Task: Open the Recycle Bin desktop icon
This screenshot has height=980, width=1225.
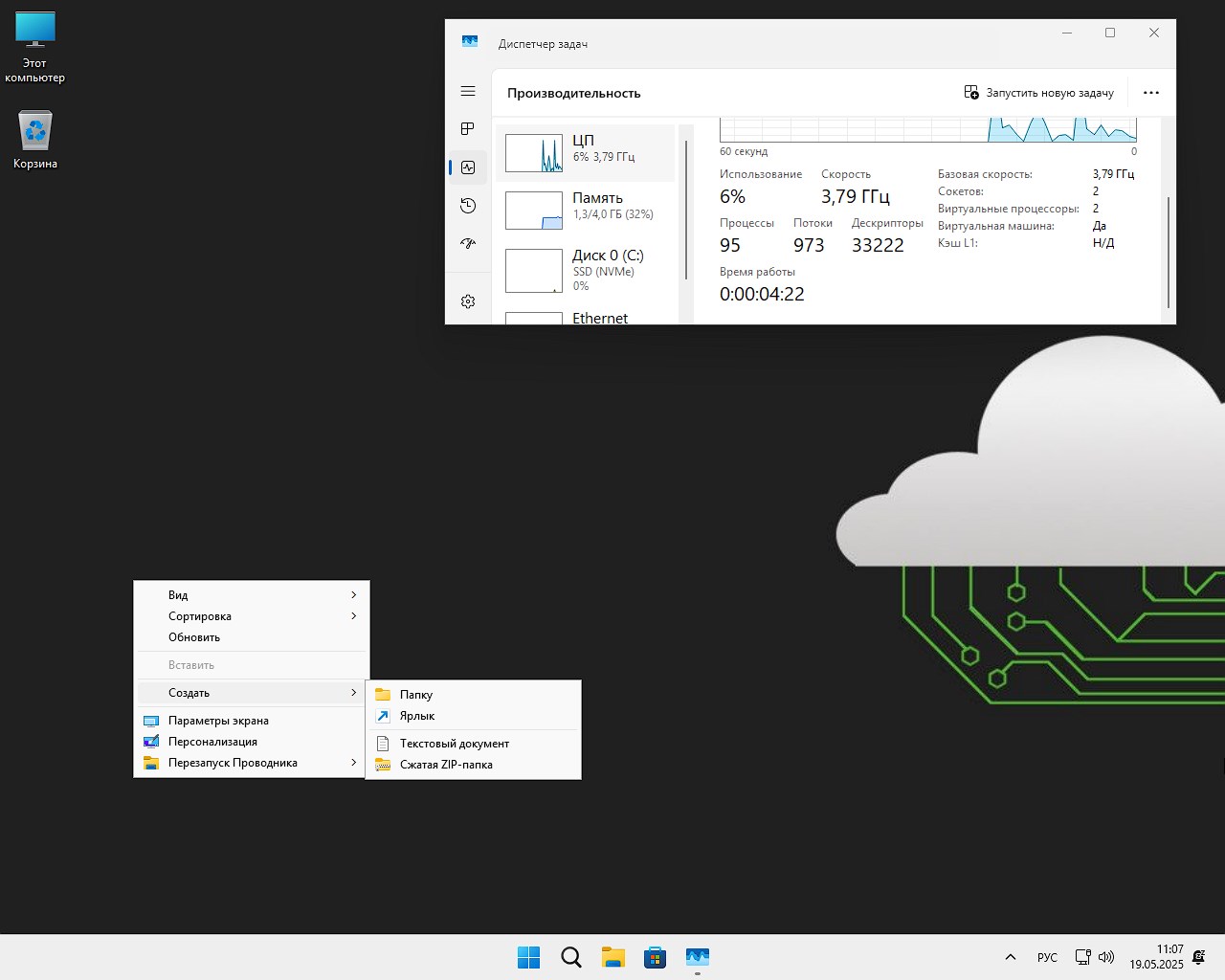Action: tap(35, 140)
